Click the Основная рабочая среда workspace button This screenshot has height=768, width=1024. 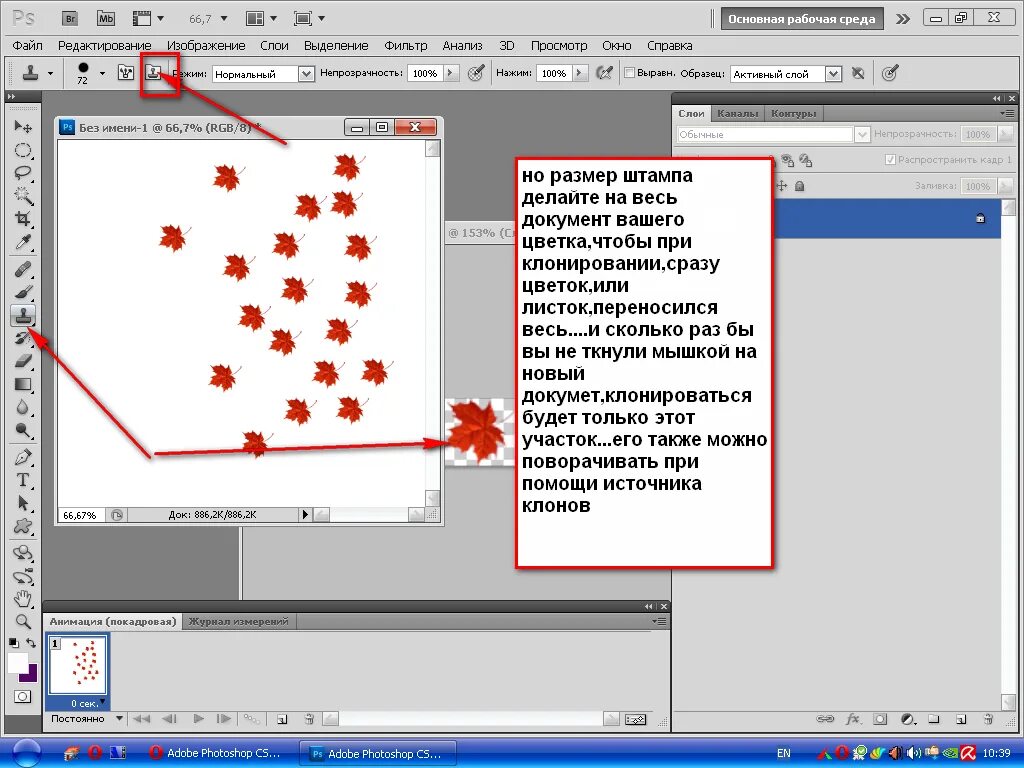801,19
